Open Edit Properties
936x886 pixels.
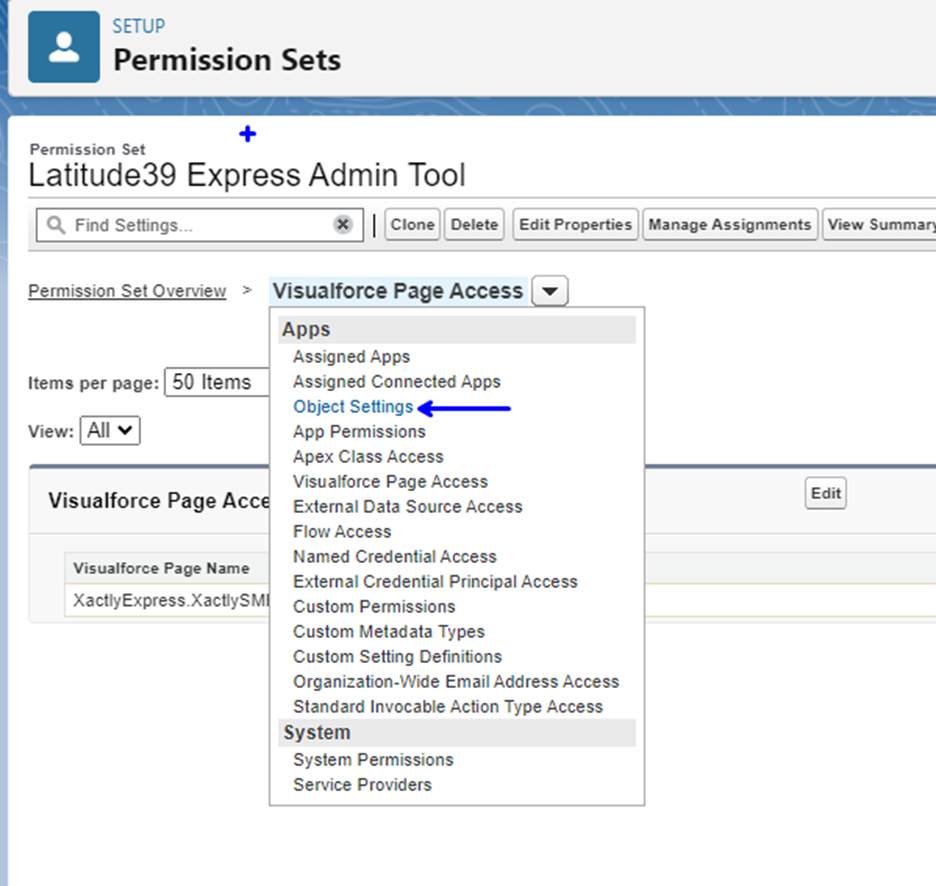click(x=575, y=224)
